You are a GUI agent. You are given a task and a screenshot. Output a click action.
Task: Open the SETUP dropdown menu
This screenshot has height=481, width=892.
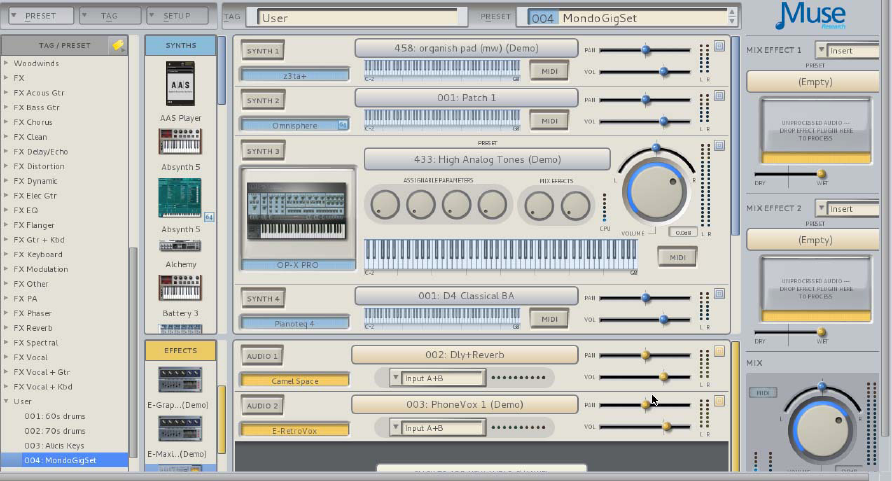177,16
